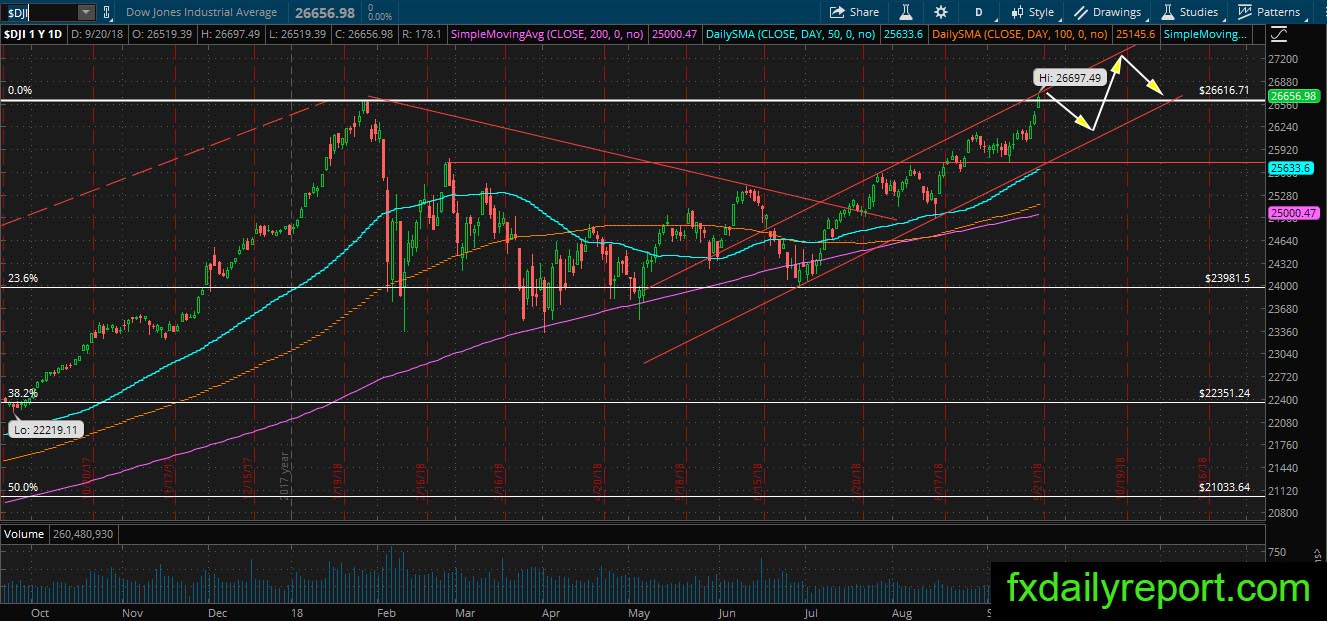The width and height of the screenshot is (1327, 621).
Task: Open the D timeframe dropdown
Action: click(x=979, y=12)
